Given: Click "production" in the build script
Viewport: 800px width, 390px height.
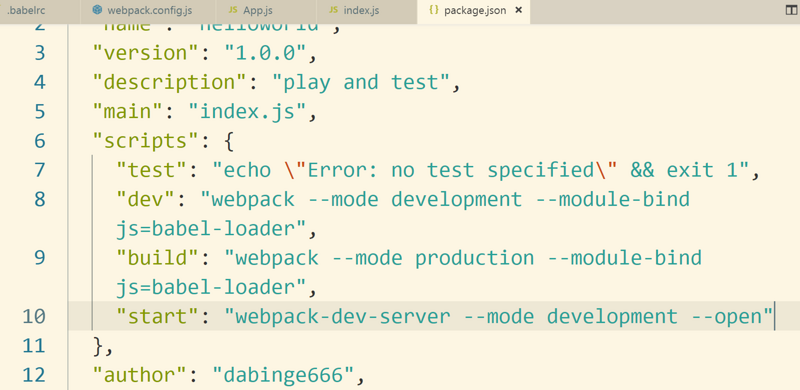Looking at the screenshot, I should 474,257.
